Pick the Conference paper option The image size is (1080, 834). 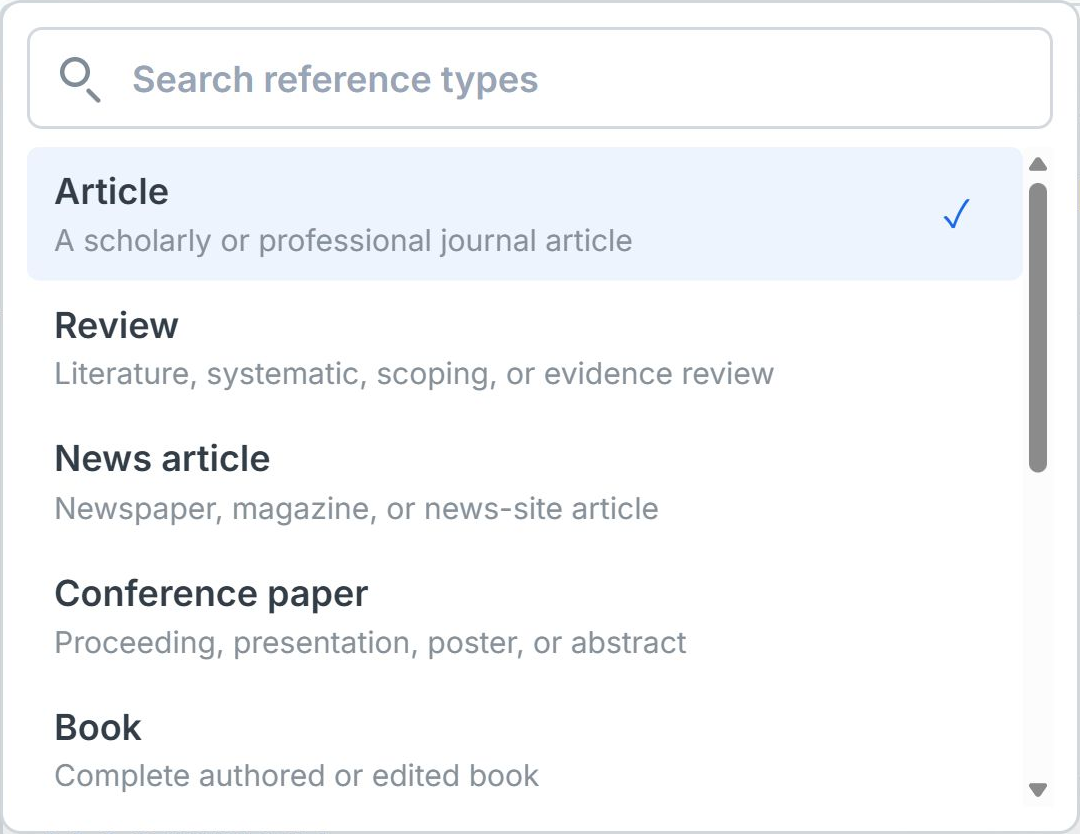[524, 616]
